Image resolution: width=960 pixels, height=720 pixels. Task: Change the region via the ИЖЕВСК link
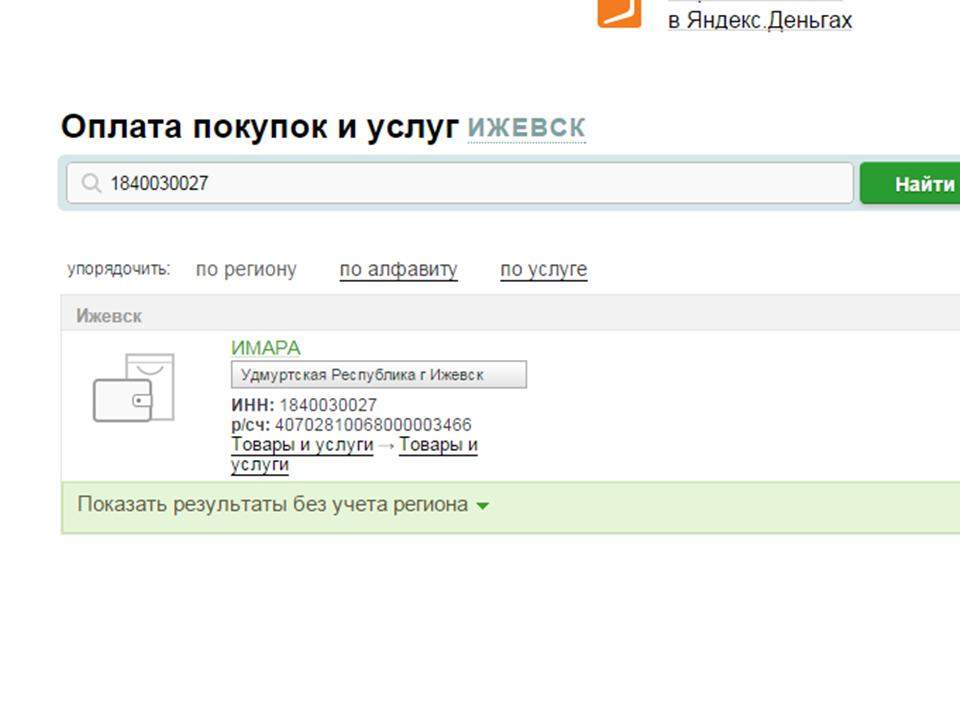(x=527, y=128)
